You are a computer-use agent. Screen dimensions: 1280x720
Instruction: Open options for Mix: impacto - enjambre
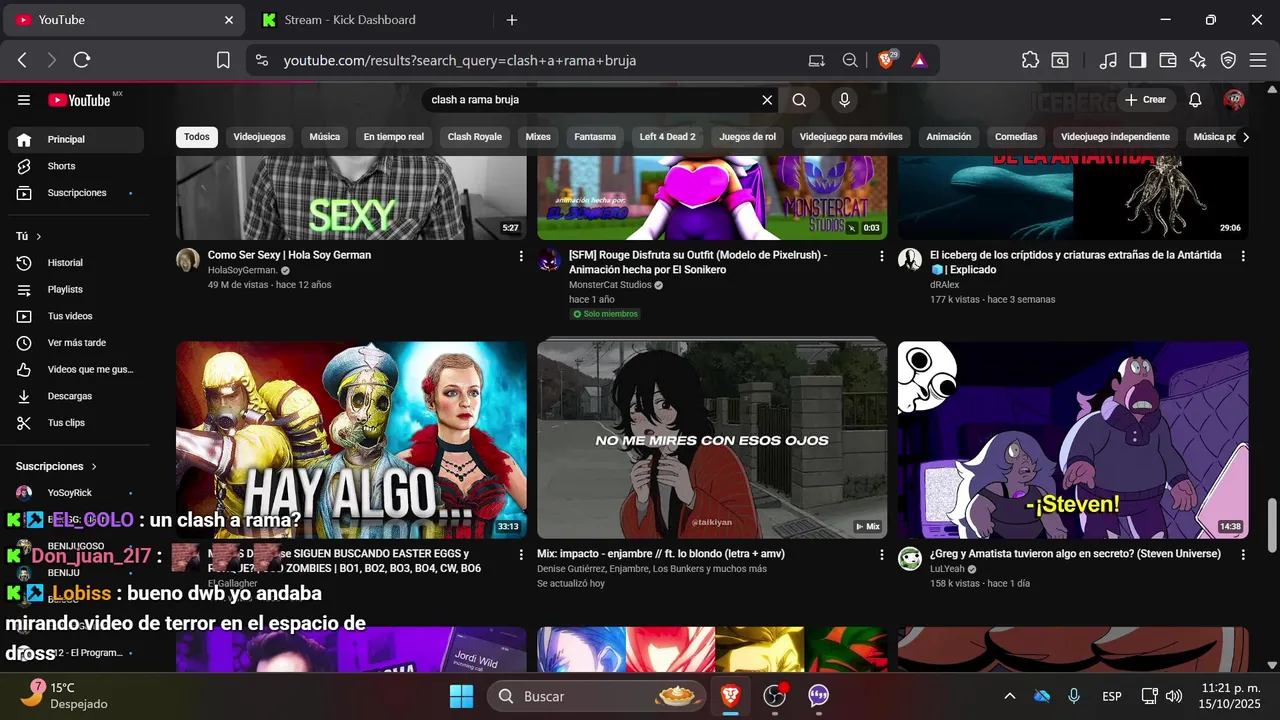(x=882, y=554)
